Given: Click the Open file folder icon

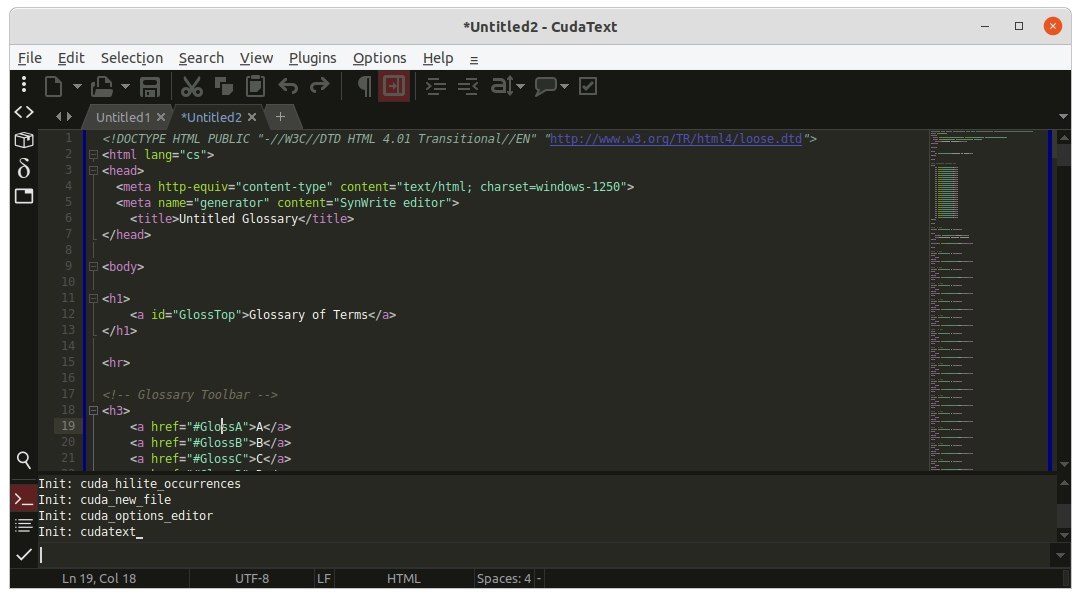Looking at the screenshot, I should click(102, 87).
